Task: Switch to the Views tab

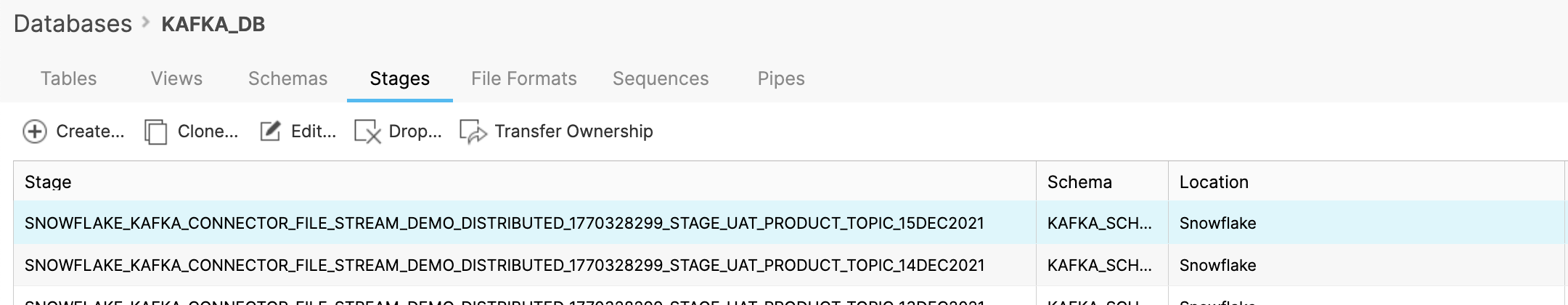Action: click(176, 78)
